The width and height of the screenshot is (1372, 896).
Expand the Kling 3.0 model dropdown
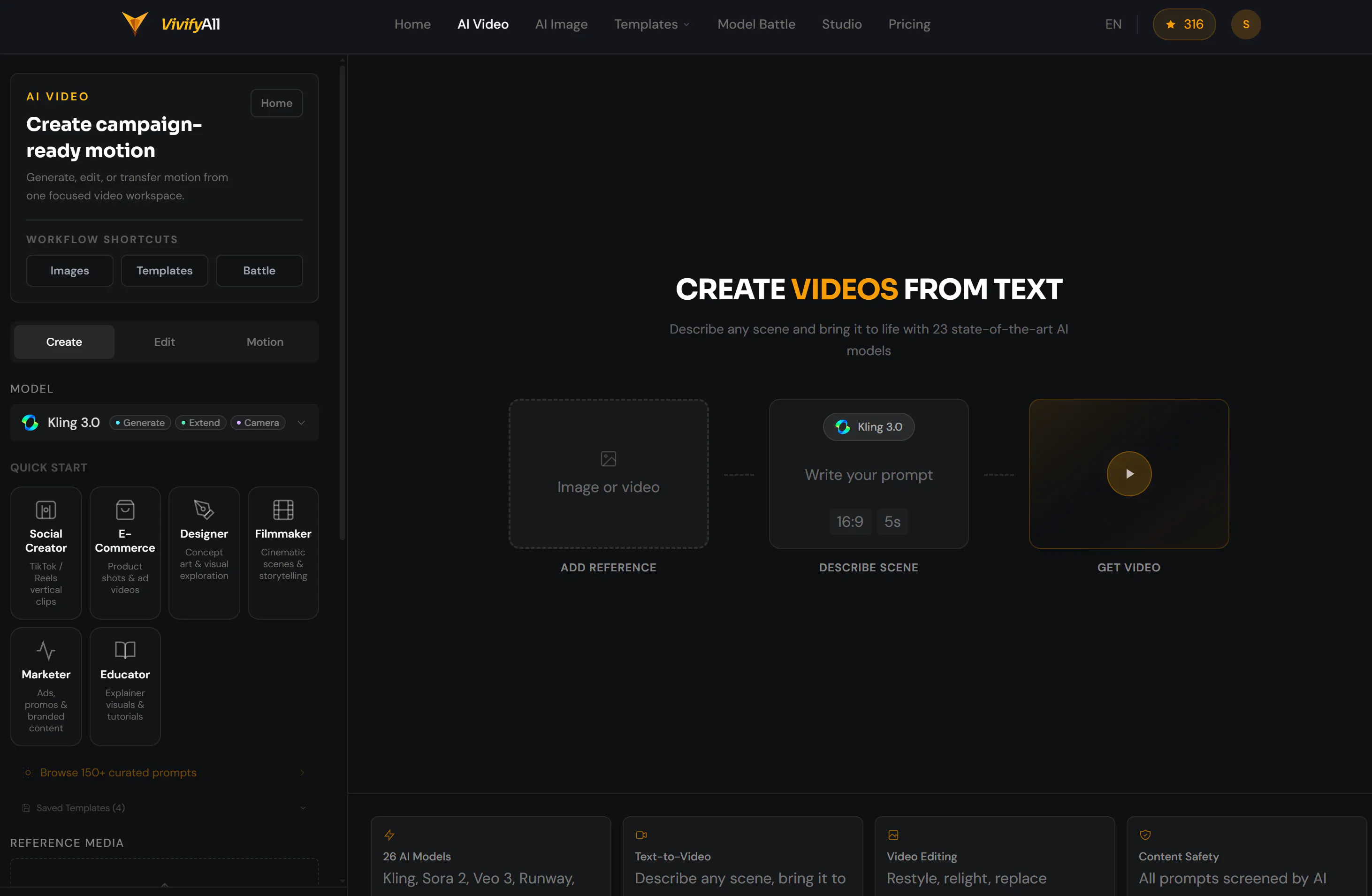coord(301,422)
